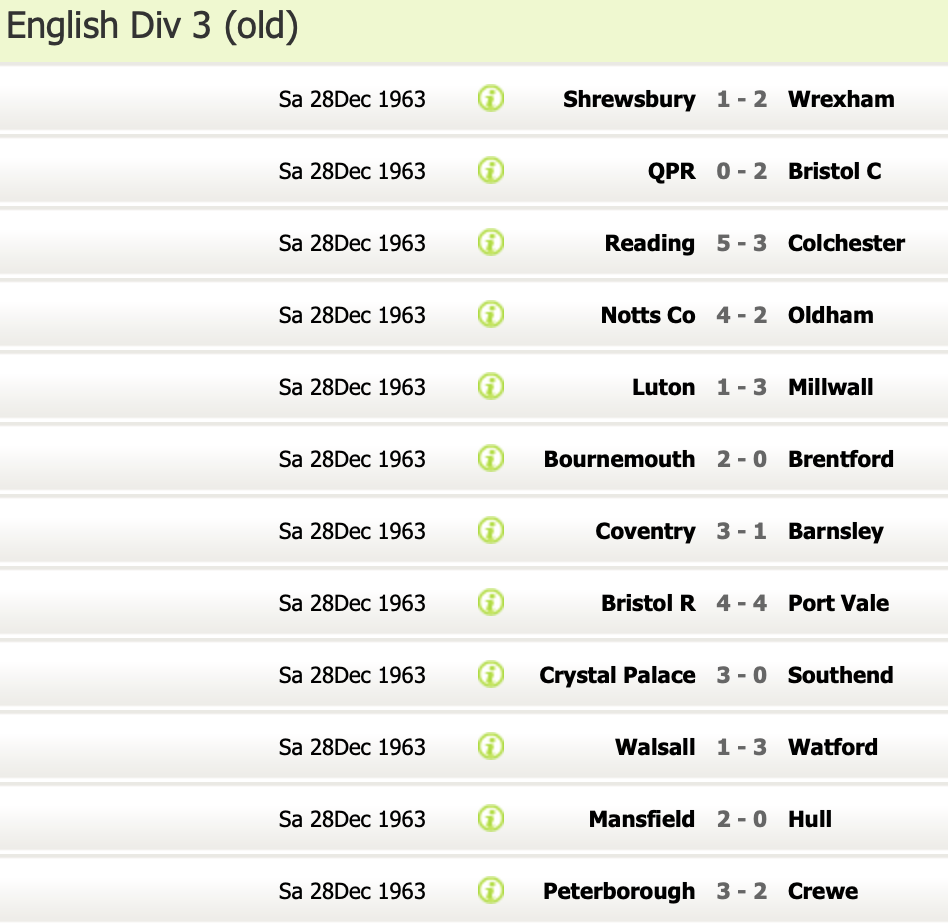This screenshot has height=924, width=948.
Task: Click the Bristol R 4 - 4 score
Action: [741, 603]
